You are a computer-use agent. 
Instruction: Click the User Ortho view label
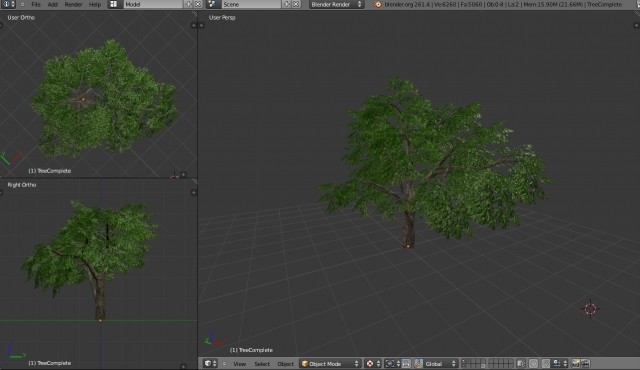coord(21,18)
